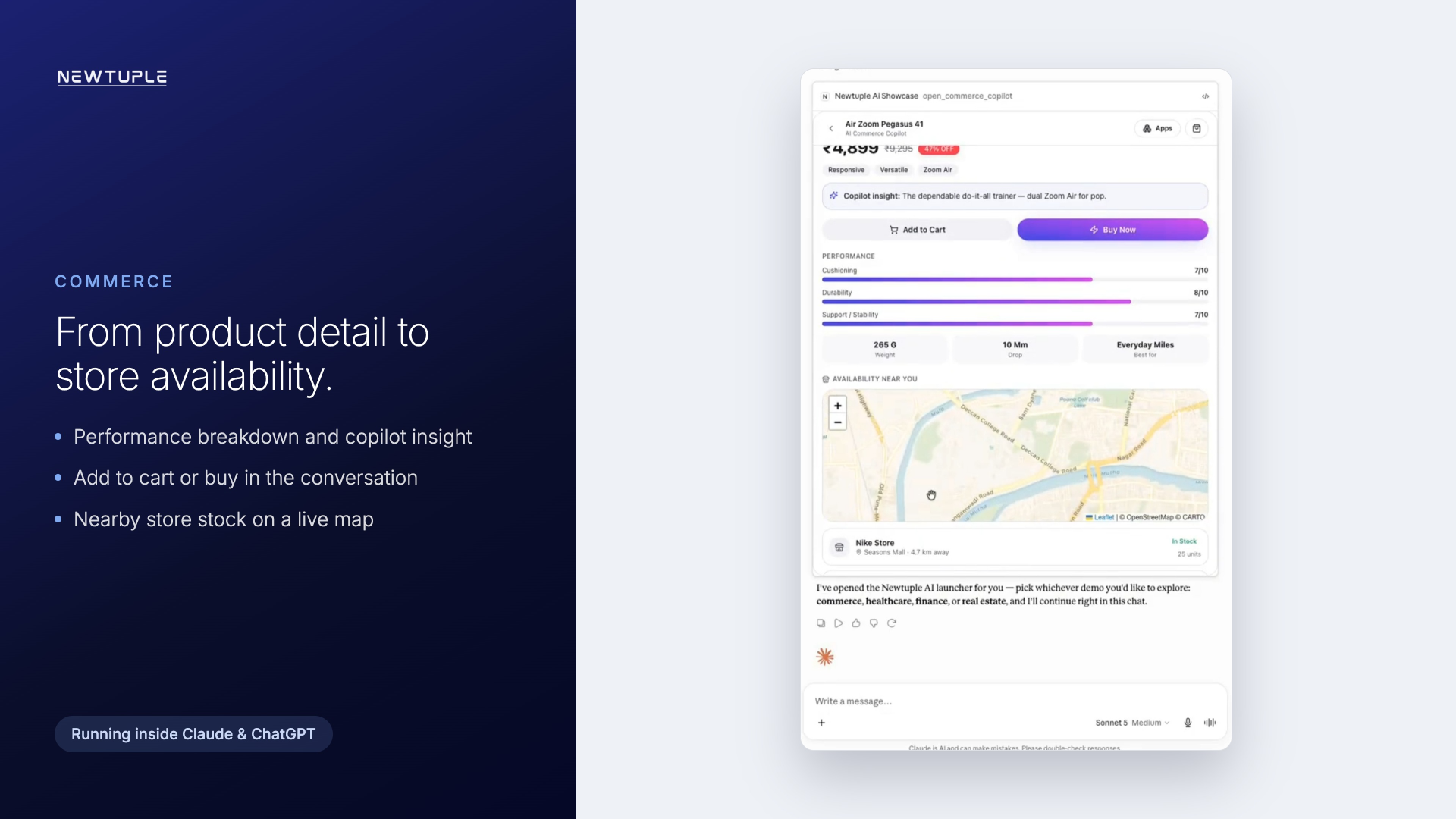
Task: Click the NEWTUPLE logo on the left panel
Action: pyautogui.click(x=112, y=77)
